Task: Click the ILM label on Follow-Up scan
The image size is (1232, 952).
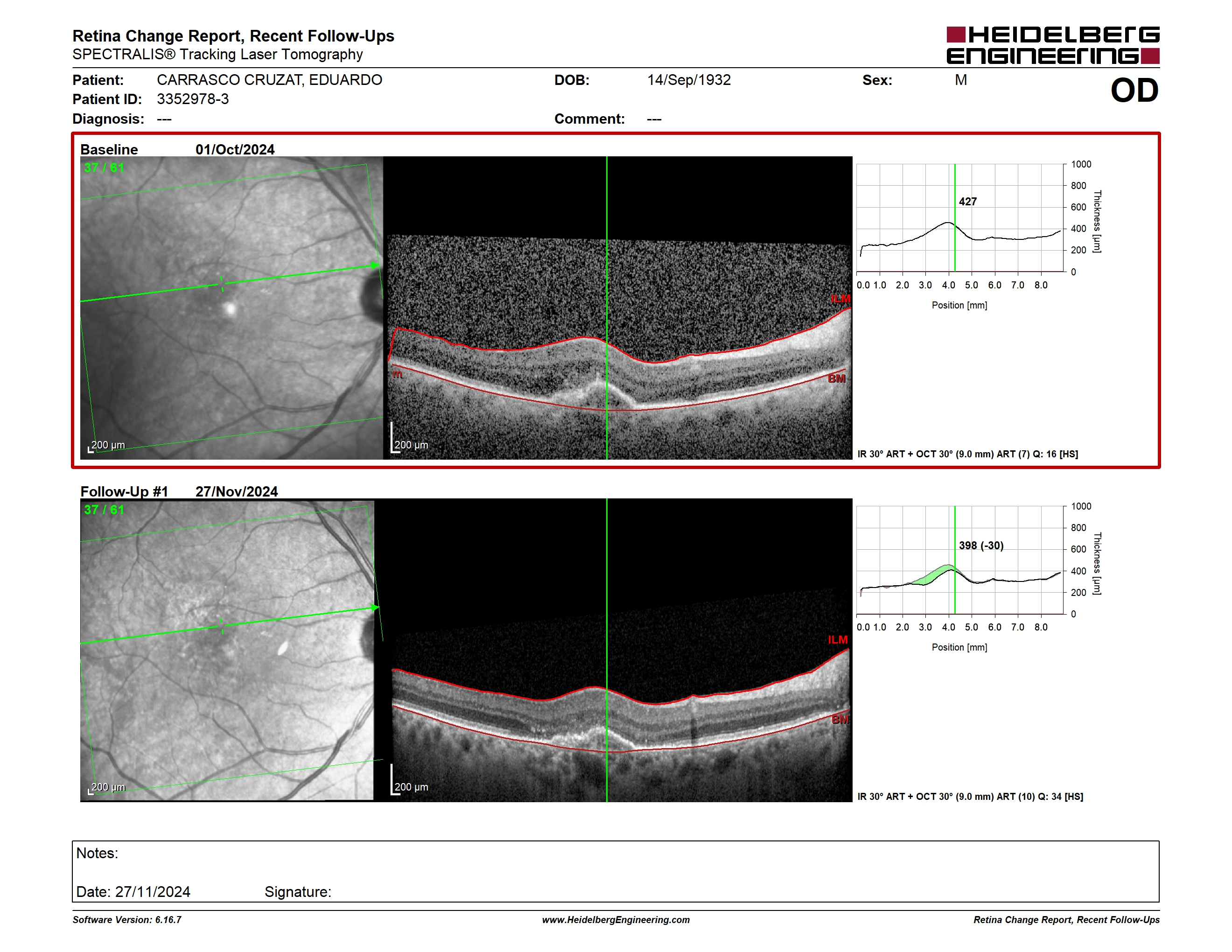Action: coord(838,639)
